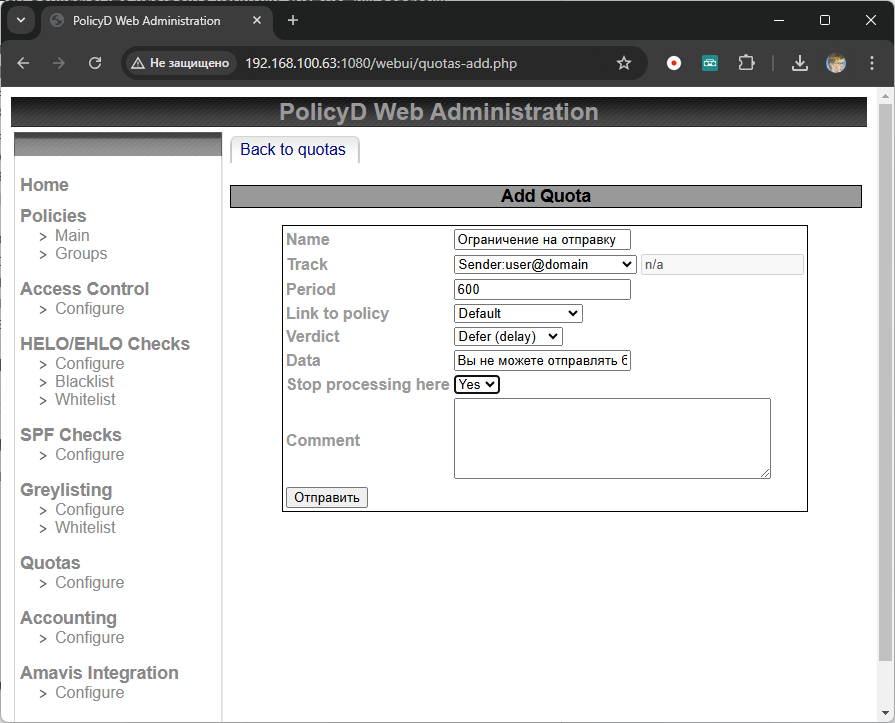The height and width of the screenshot is (723, 895).
Task: Open browser downloads icon
Action: pos(800,63)
